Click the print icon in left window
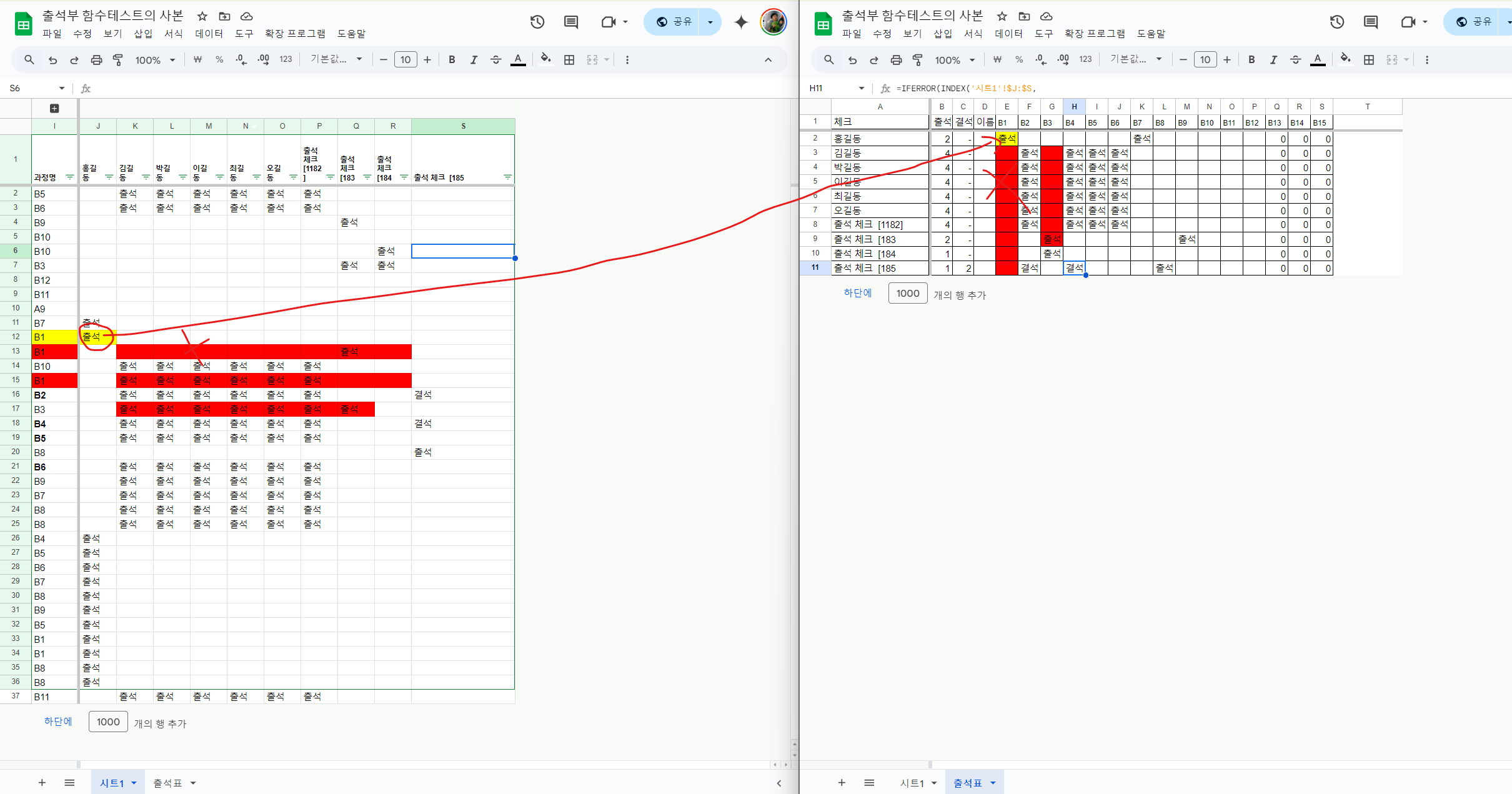The image size is (1512, 794). [96, 60]
